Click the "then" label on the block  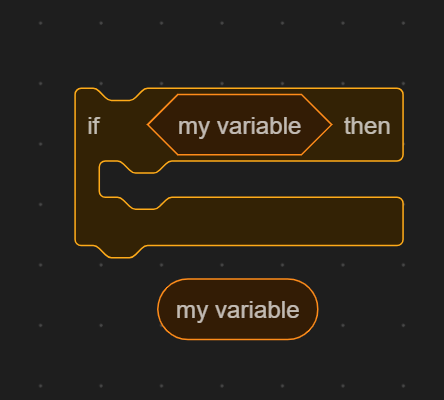pos(367,126)
